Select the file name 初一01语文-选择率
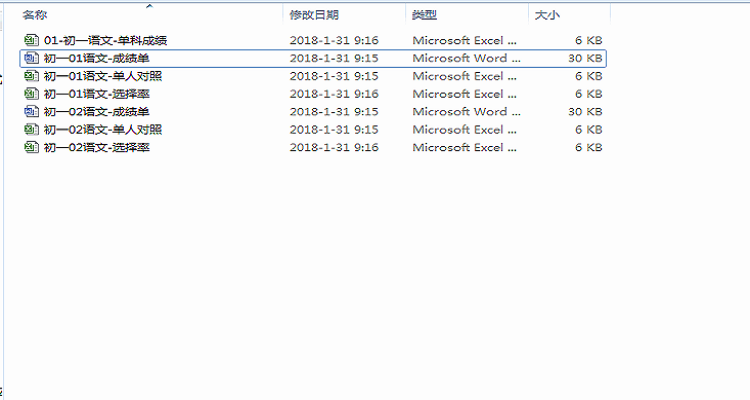 coord(97,94)
